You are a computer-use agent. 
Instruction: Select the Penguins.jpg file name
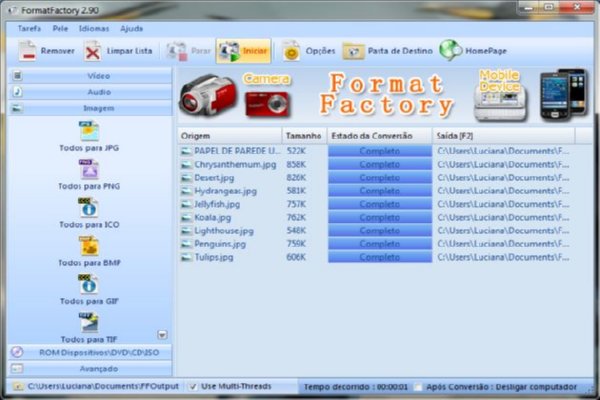click(220, 244)
